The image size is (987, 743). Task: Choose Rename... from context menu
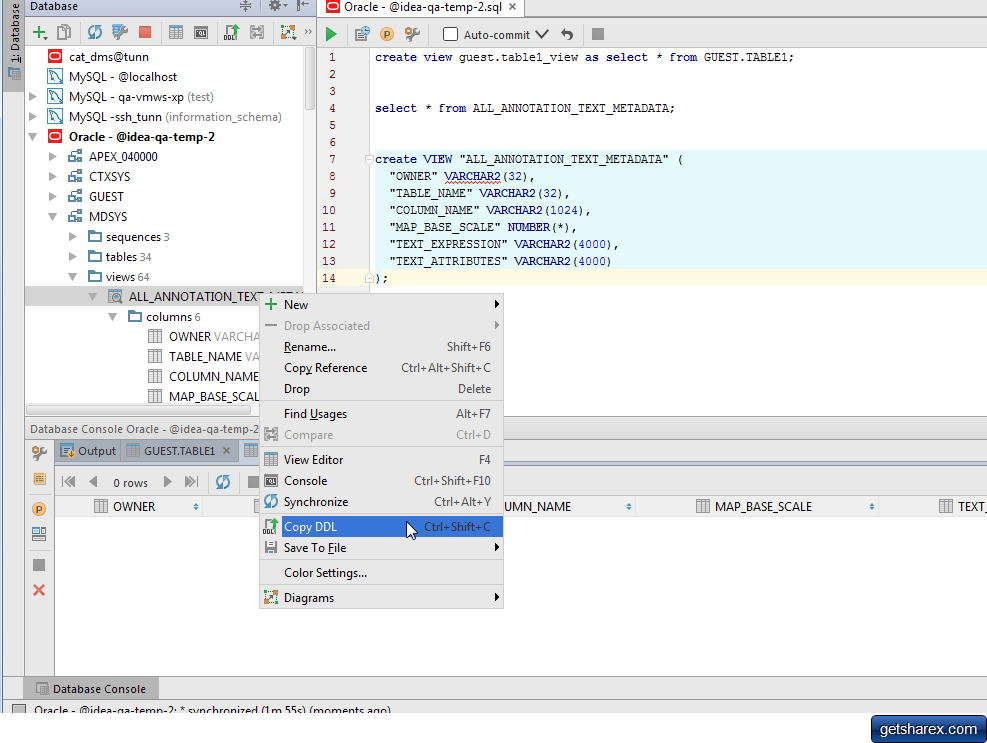381,347
